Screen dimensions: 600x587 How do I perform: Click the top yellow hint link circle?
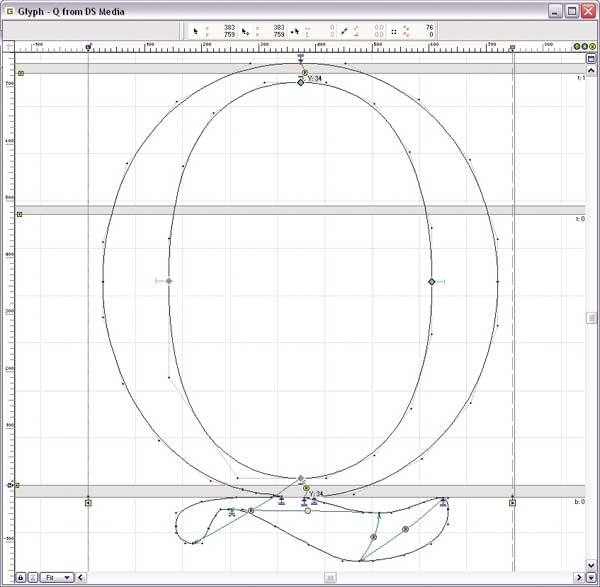tap(305, 73)
